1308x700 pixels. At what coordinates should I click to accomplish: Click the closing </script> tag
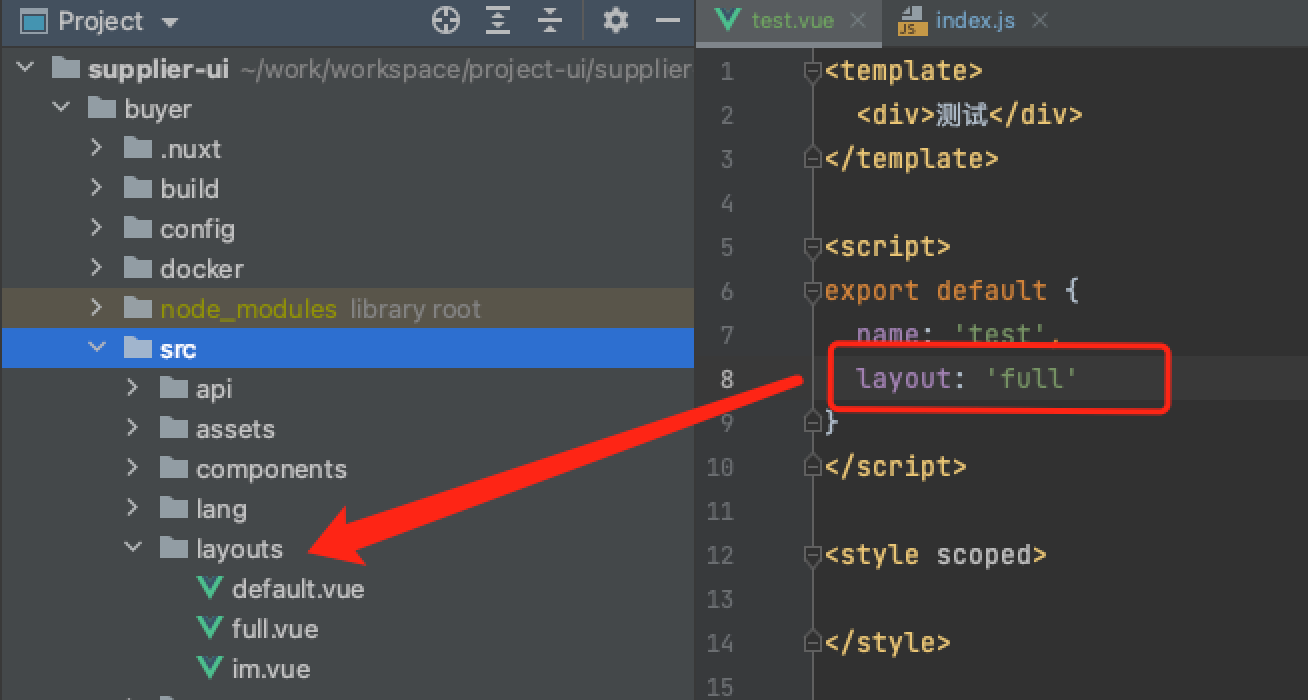pos(896,467)
